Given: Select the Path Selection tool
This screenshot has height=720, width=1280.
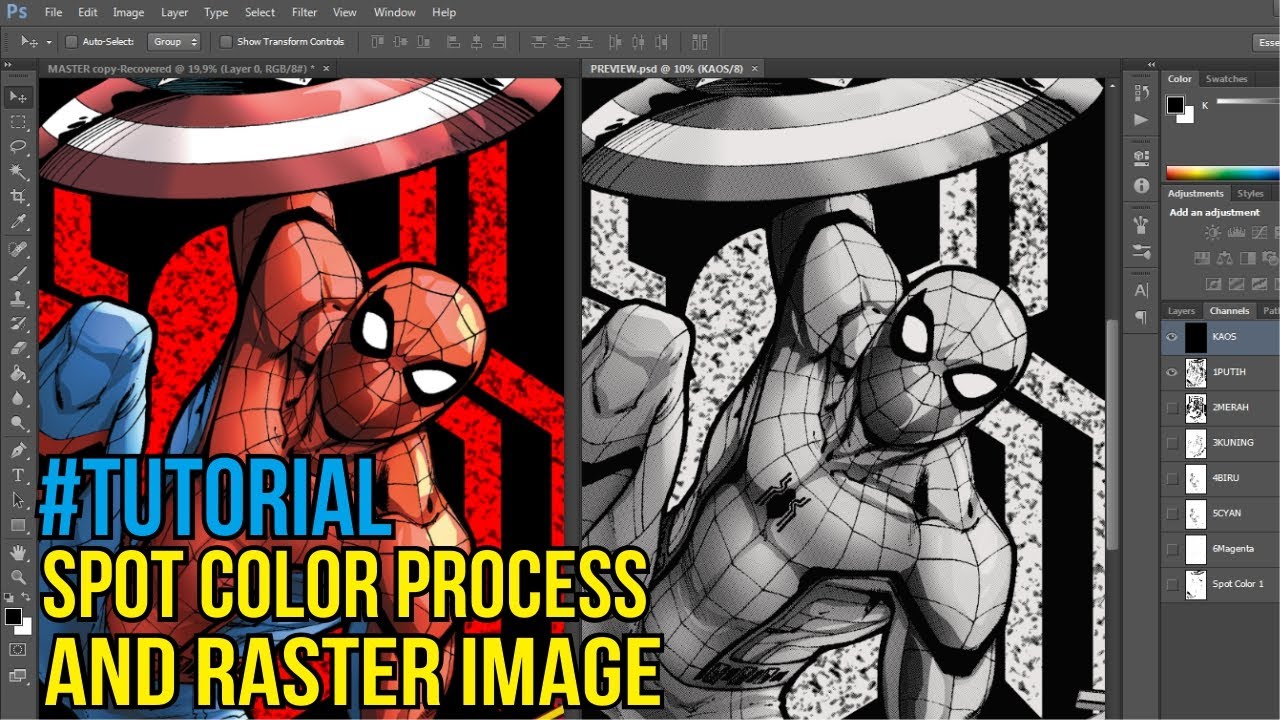Looking at the screenshot, I should [18, 500].
